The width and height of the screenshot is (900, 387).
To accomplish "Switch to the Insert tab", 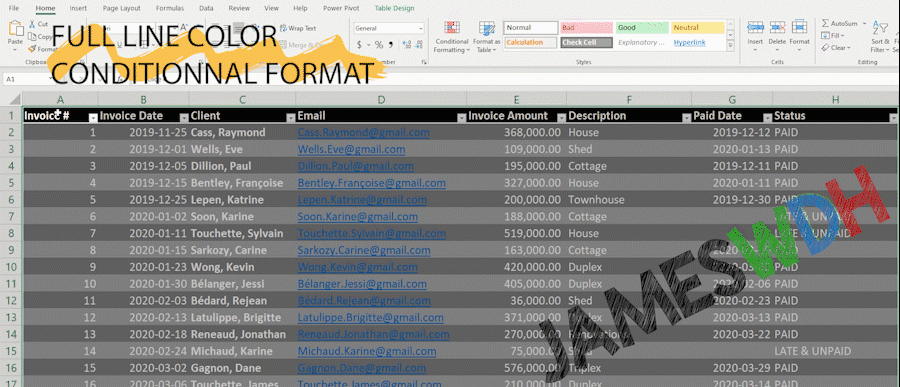I will tap(78, 9).
